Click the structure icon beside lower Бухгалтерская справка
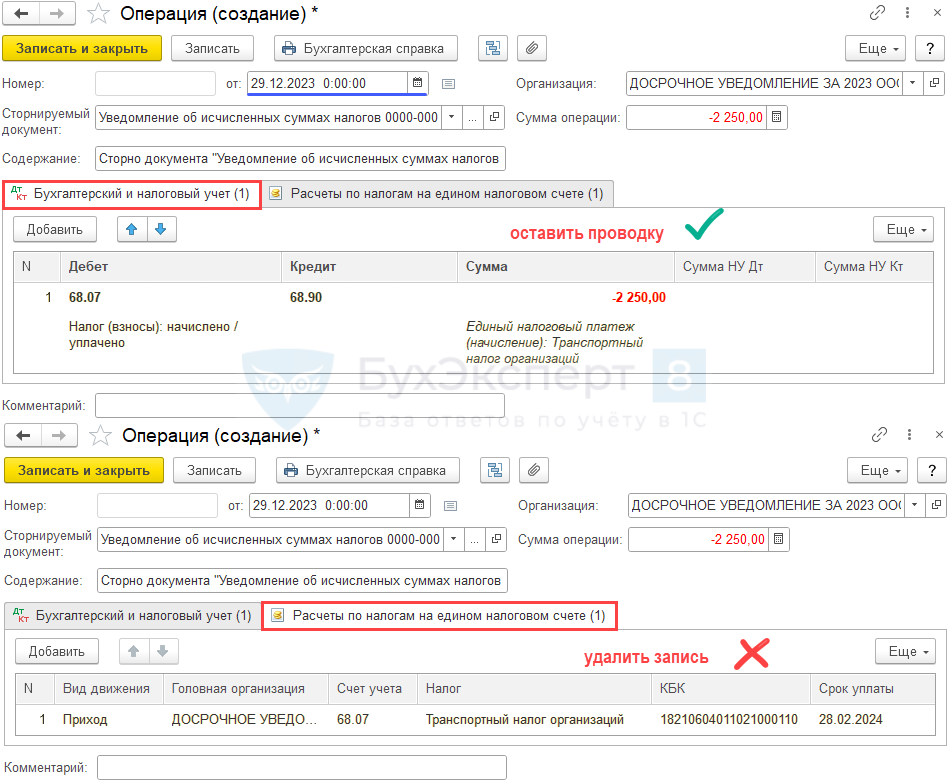This screenshot has width=950, height=781. [494, 470]
